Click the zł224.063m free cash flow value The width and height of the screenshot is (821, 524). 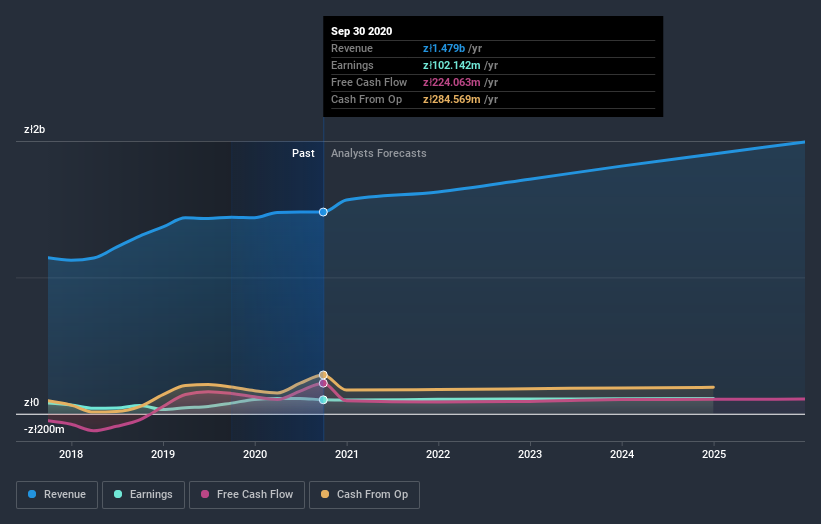[x=452, y=82]
